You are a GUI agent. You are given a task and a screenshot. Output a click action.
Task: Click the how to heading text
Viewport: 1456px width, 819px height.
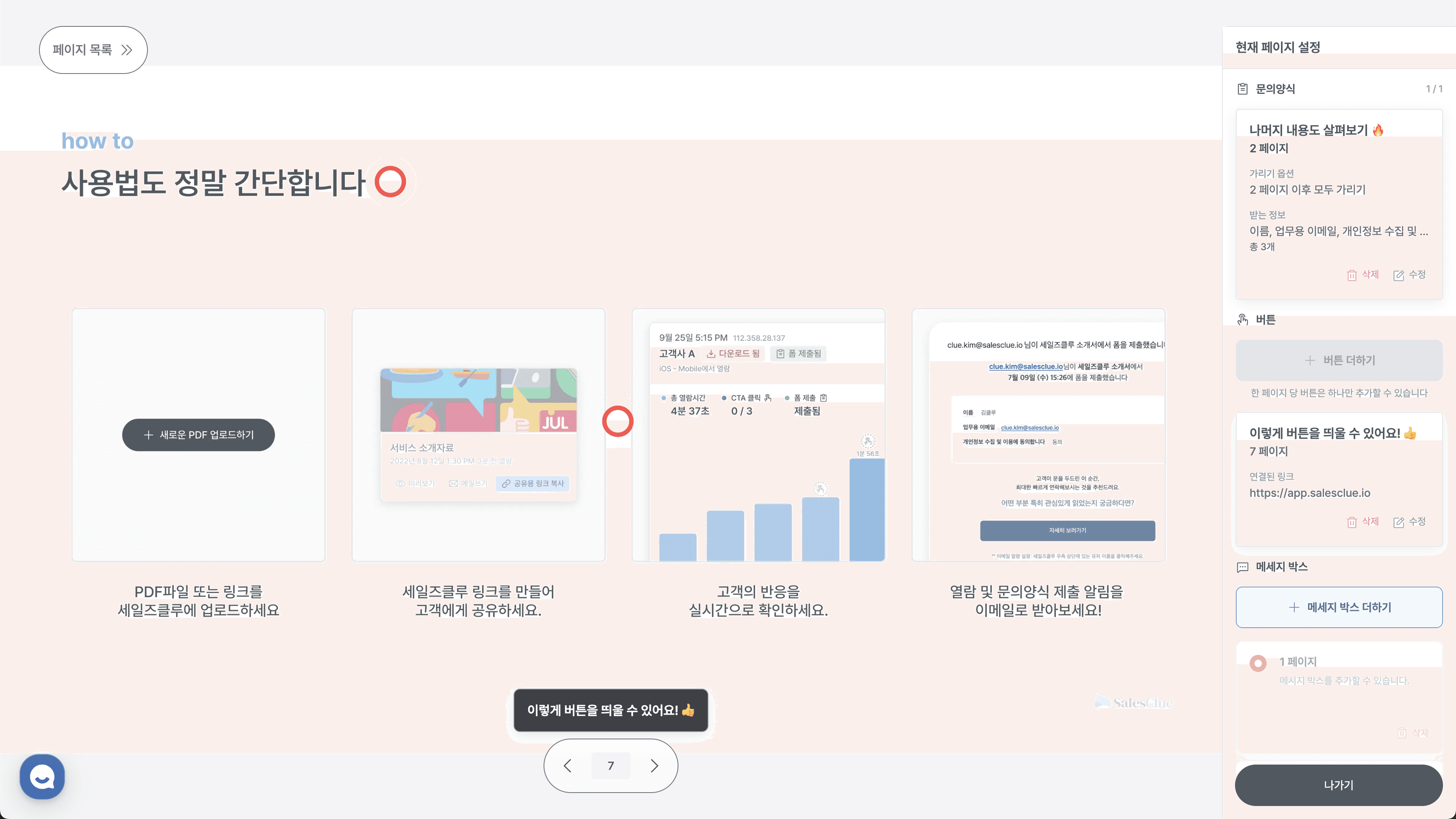click(x=97, y=141)
